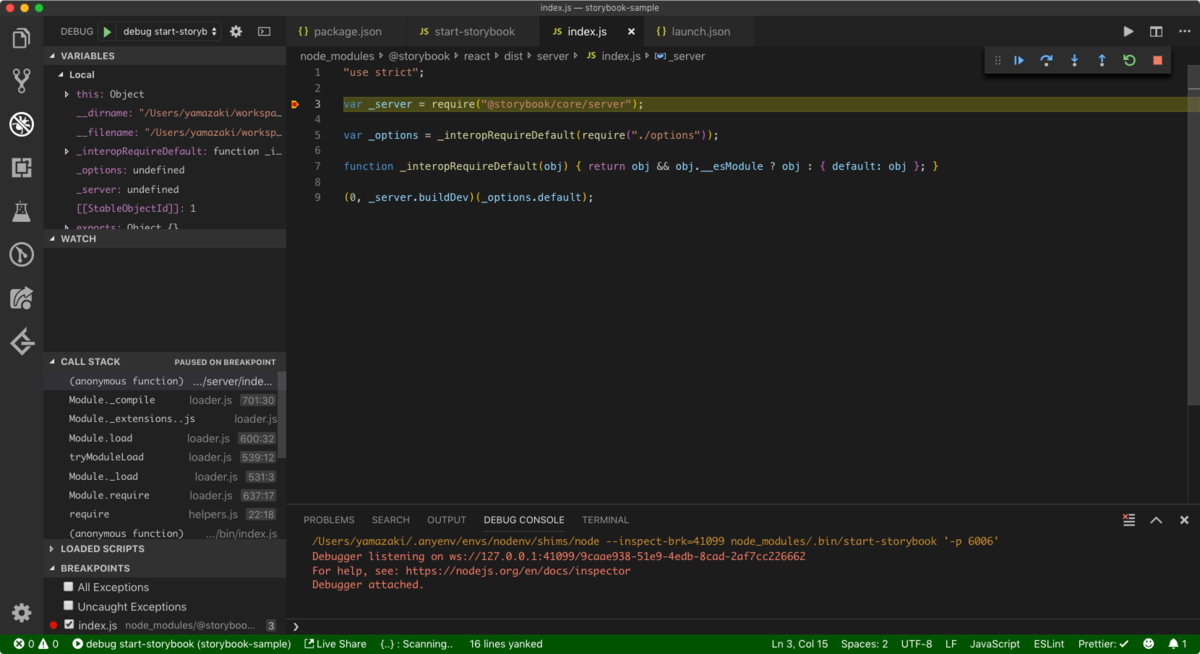
Task: Stop the debug session
Action: click(1157, 61)
